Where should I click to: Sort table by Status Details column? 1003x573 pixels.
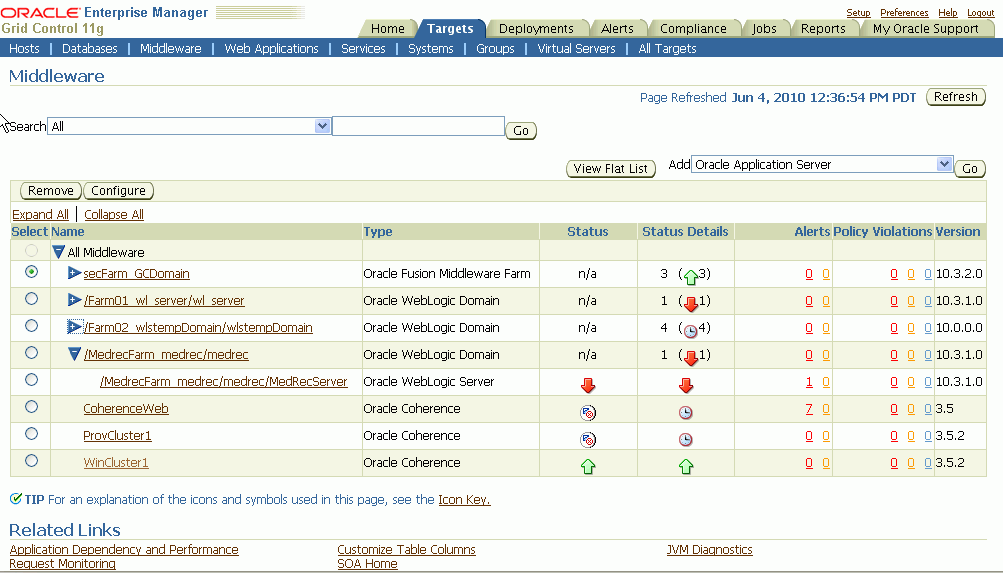[685, 232]
